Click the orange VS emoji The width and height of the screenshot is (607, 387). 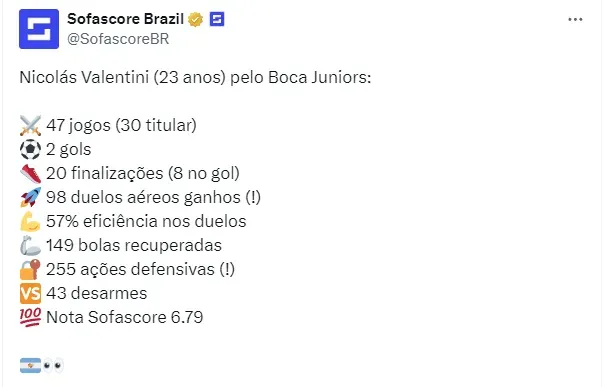pyautogui.click(x=30, y=293)
